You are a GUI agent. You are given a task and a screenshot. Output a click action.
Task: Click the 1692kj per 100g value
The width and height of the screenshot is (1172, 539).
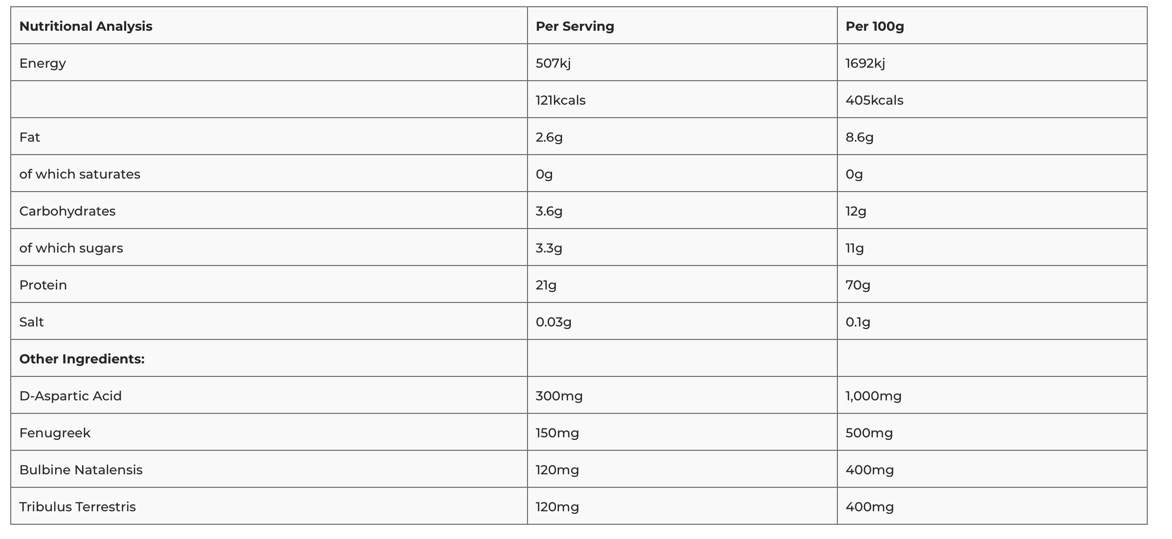pyautogui.click(x=866, y=63)
